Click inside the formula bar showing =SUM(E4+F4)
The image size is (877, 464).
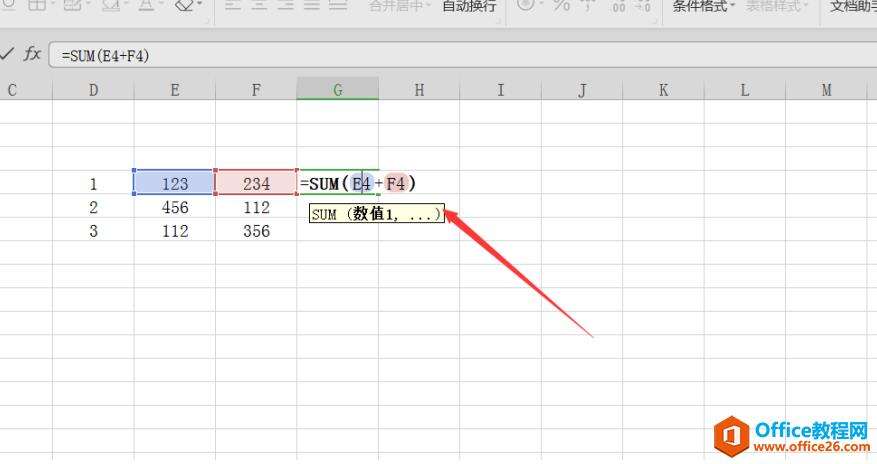[463, 55]
